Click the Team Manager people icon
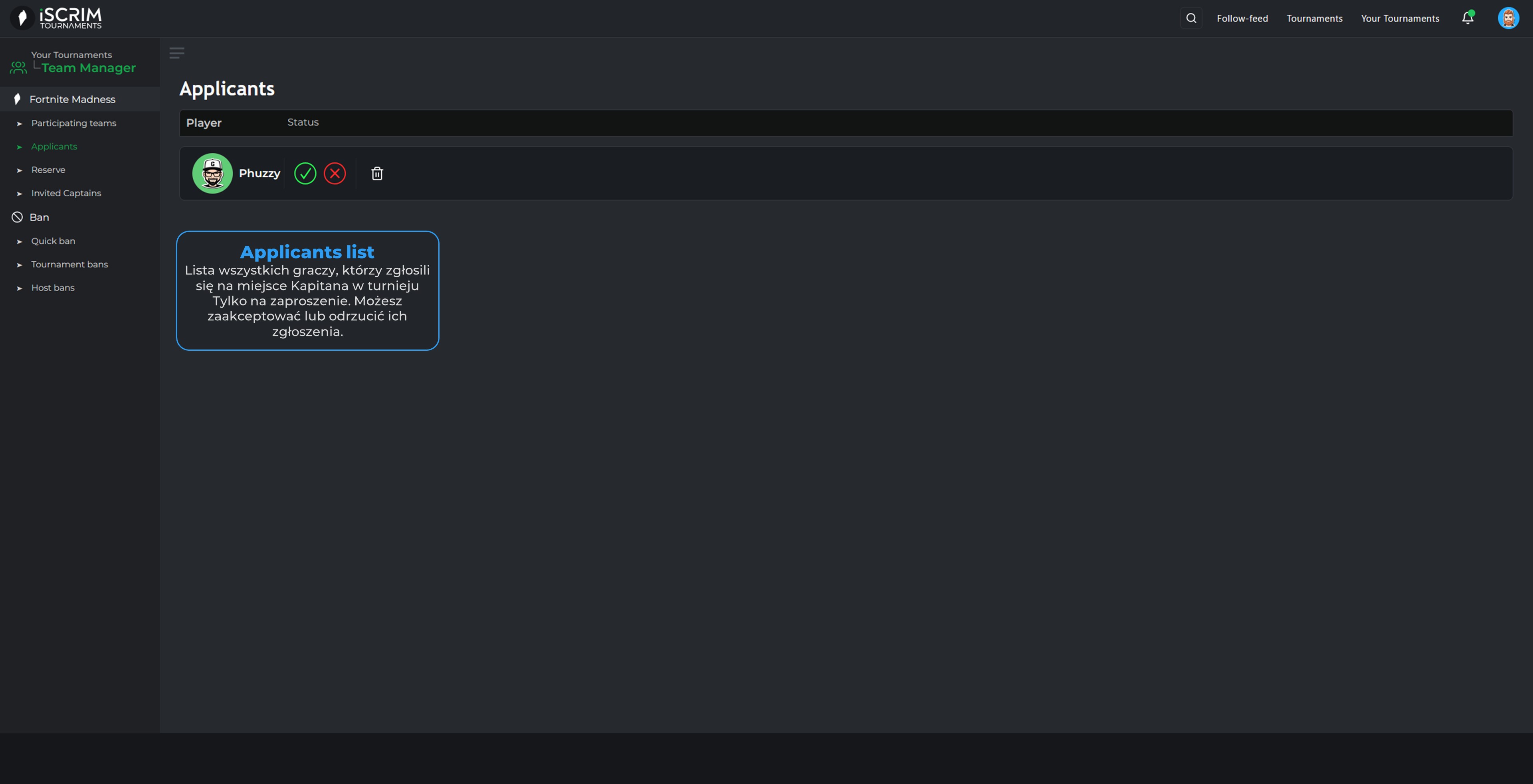Screen dimensions: 1533x784 coord(18,68)
